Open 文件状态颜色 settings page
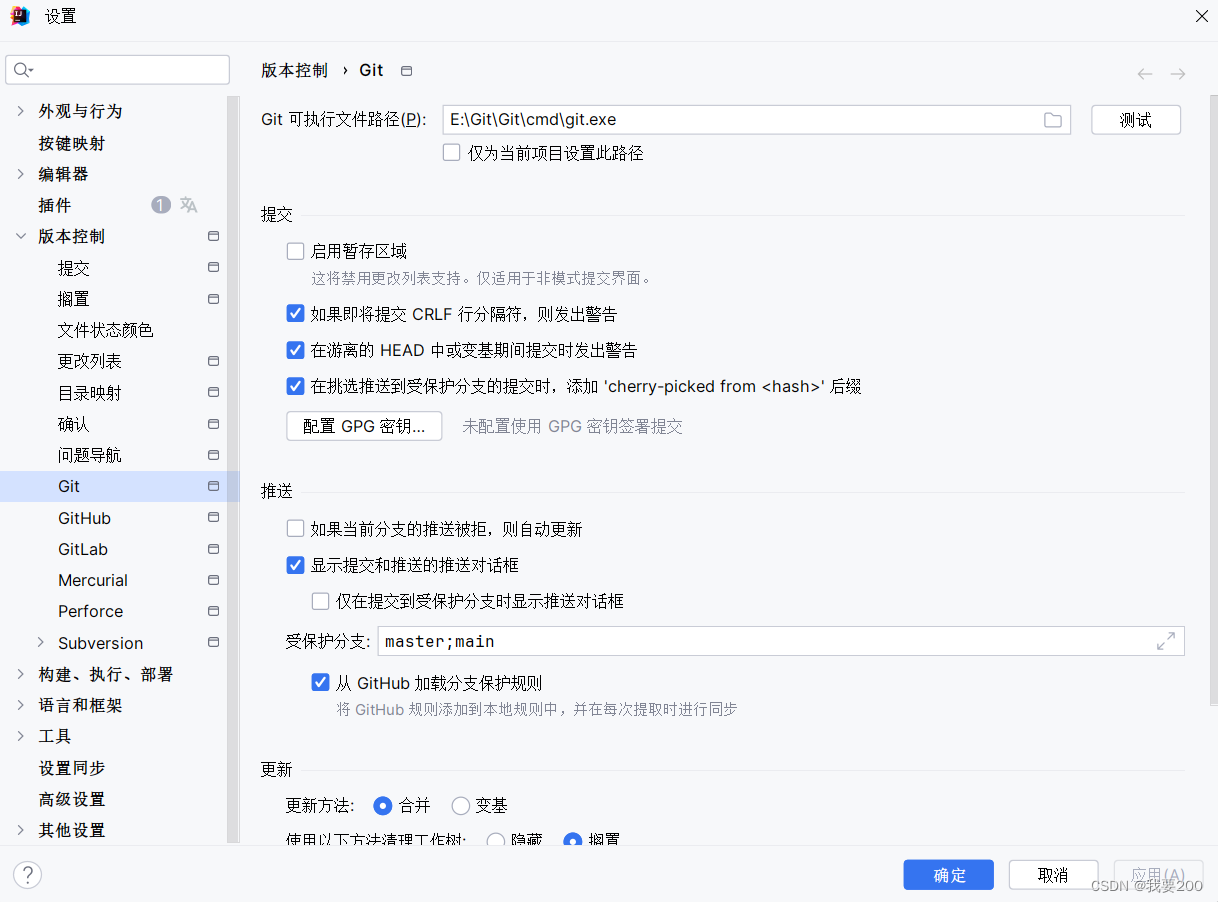The width and height of the screenshot is (1218, 902). point(106,330)
